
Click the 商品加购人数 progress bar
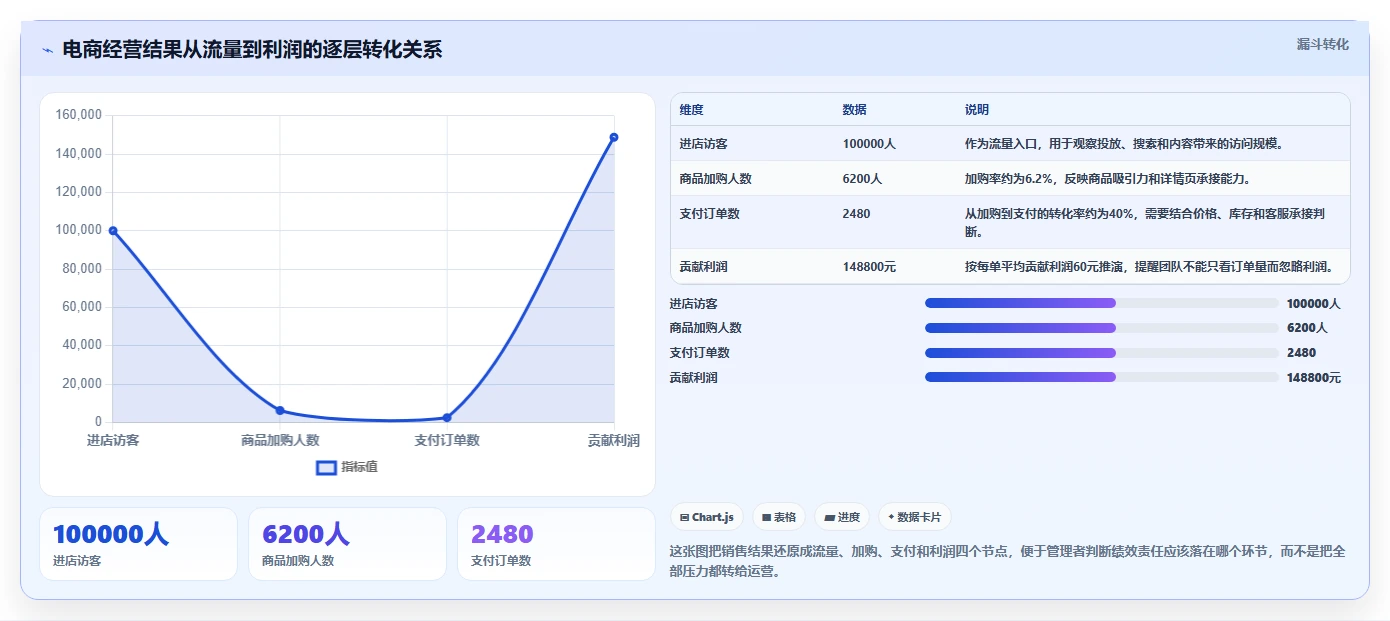[1102, 328]
